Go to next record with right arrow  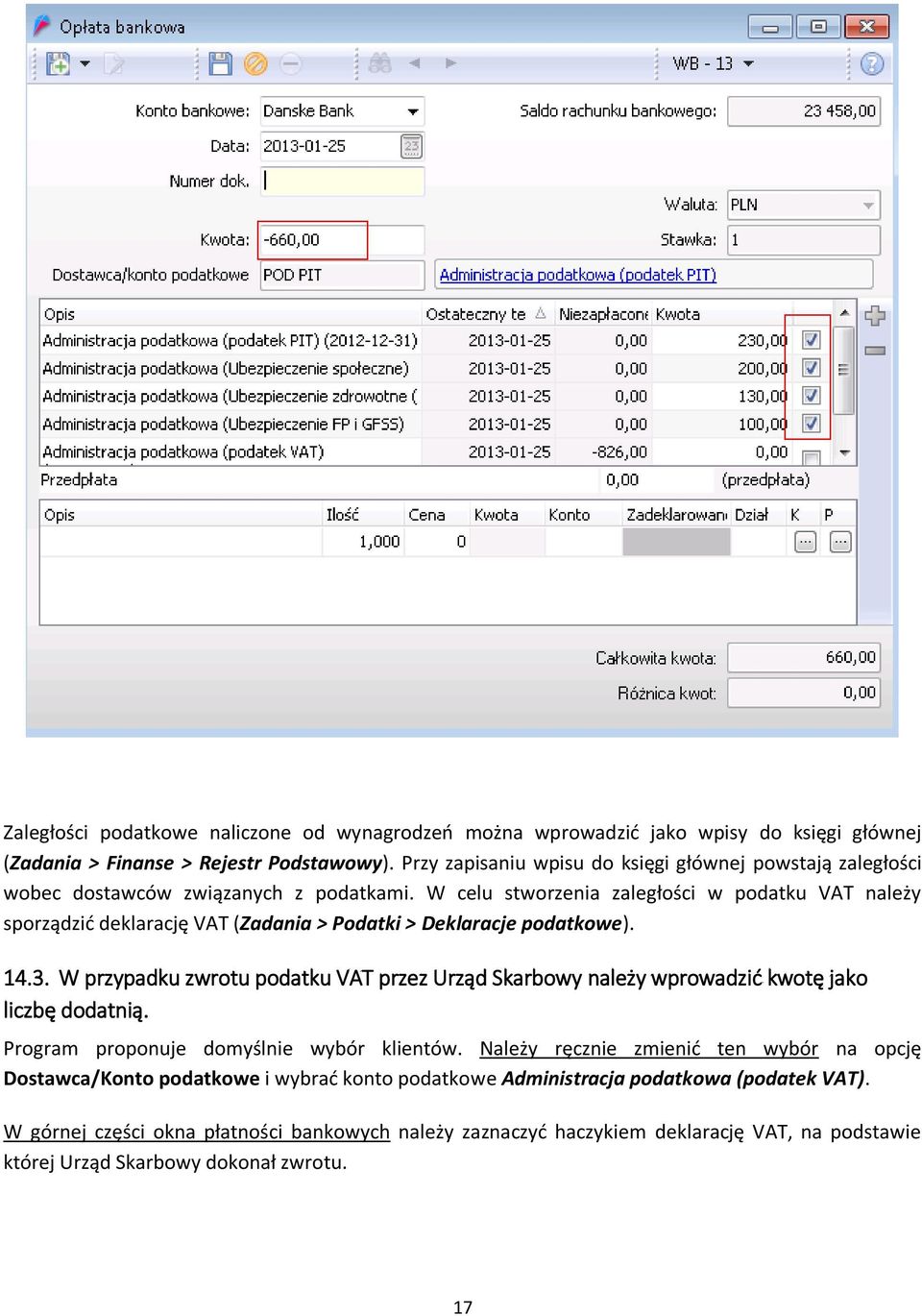coord(450,64)
